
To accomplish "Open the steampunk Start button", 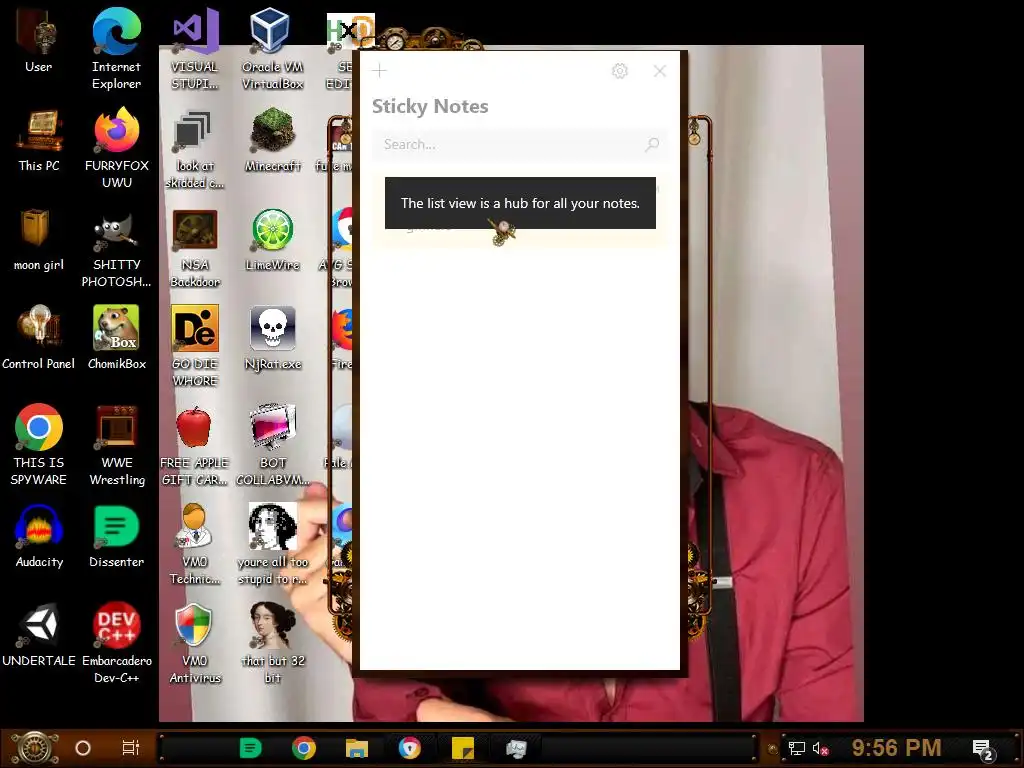I will 35,748.
